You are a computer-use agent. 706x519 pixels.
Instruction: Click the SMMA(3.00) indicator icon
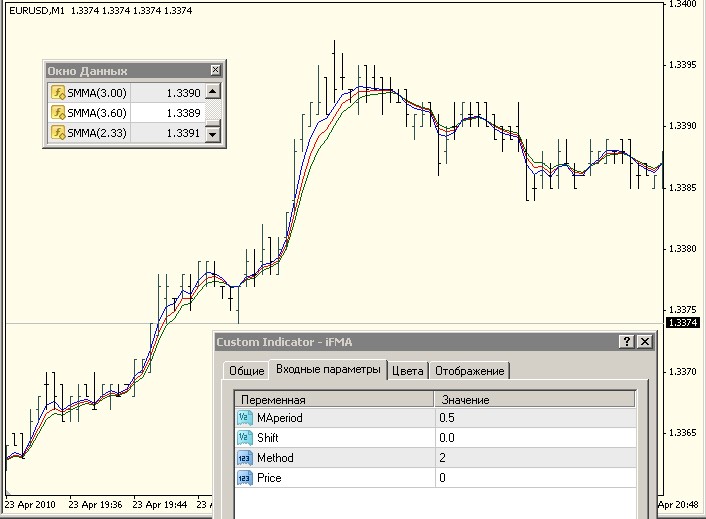[58, 92]
